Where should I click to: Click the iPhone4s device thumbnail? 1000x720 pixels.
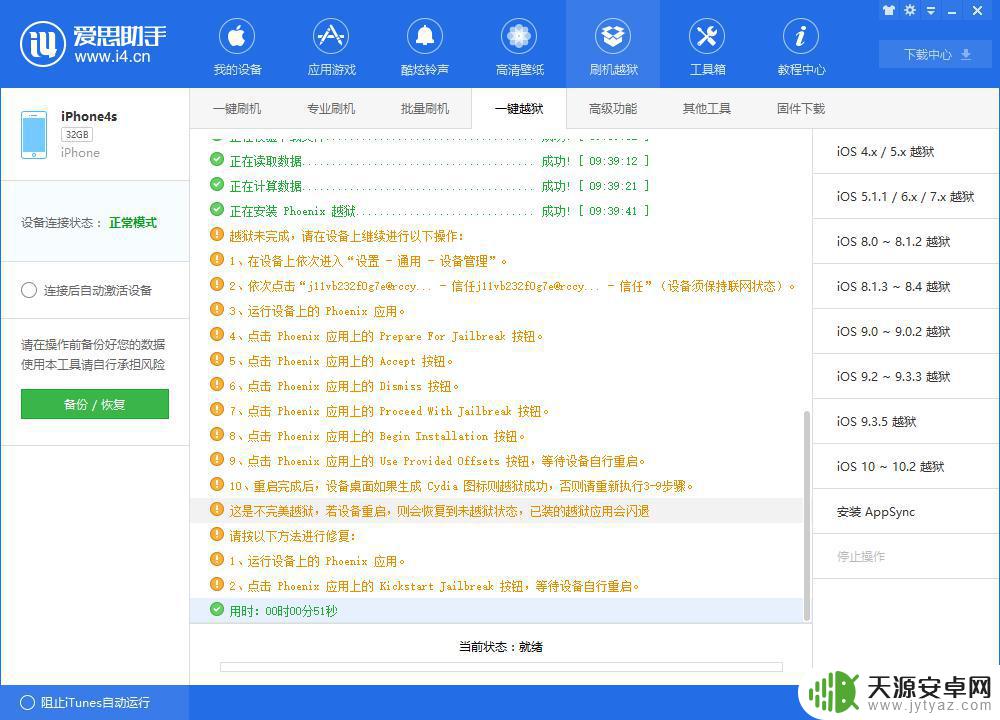click(34, 135)
